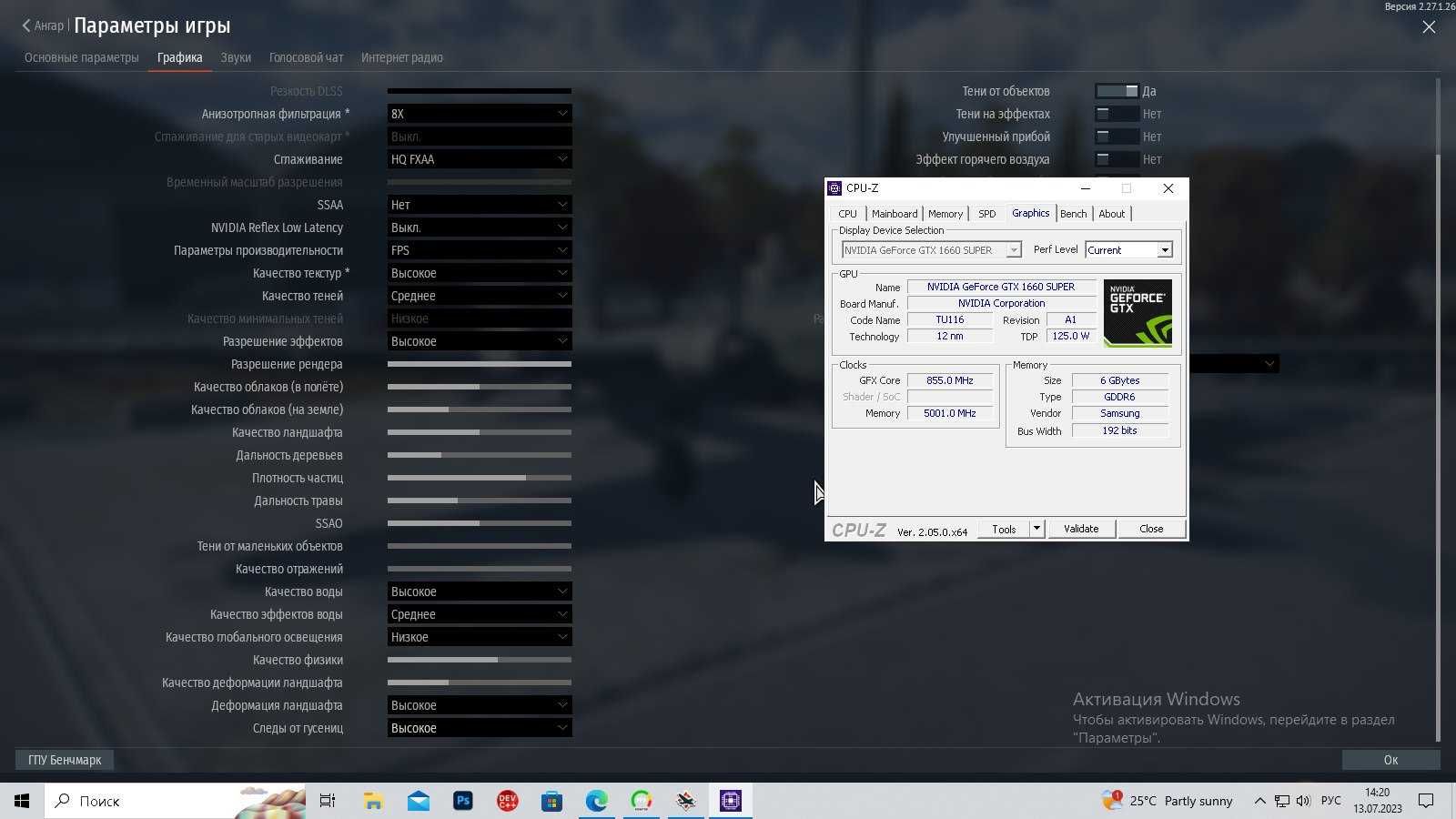Image resolution: width=1456 pixels, height=819 pixels.
Task: Open the SPD tab in CPU-Z
Action: click(986, 214)
